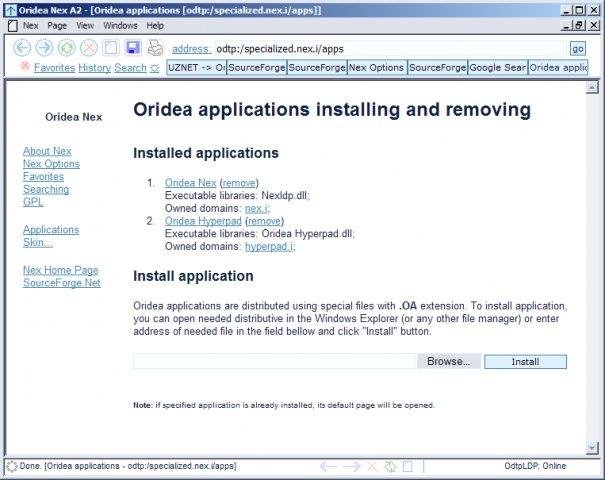This screenshot has width=605, height=480.
Task: Click the install file path field
Action: pos(275,361)
